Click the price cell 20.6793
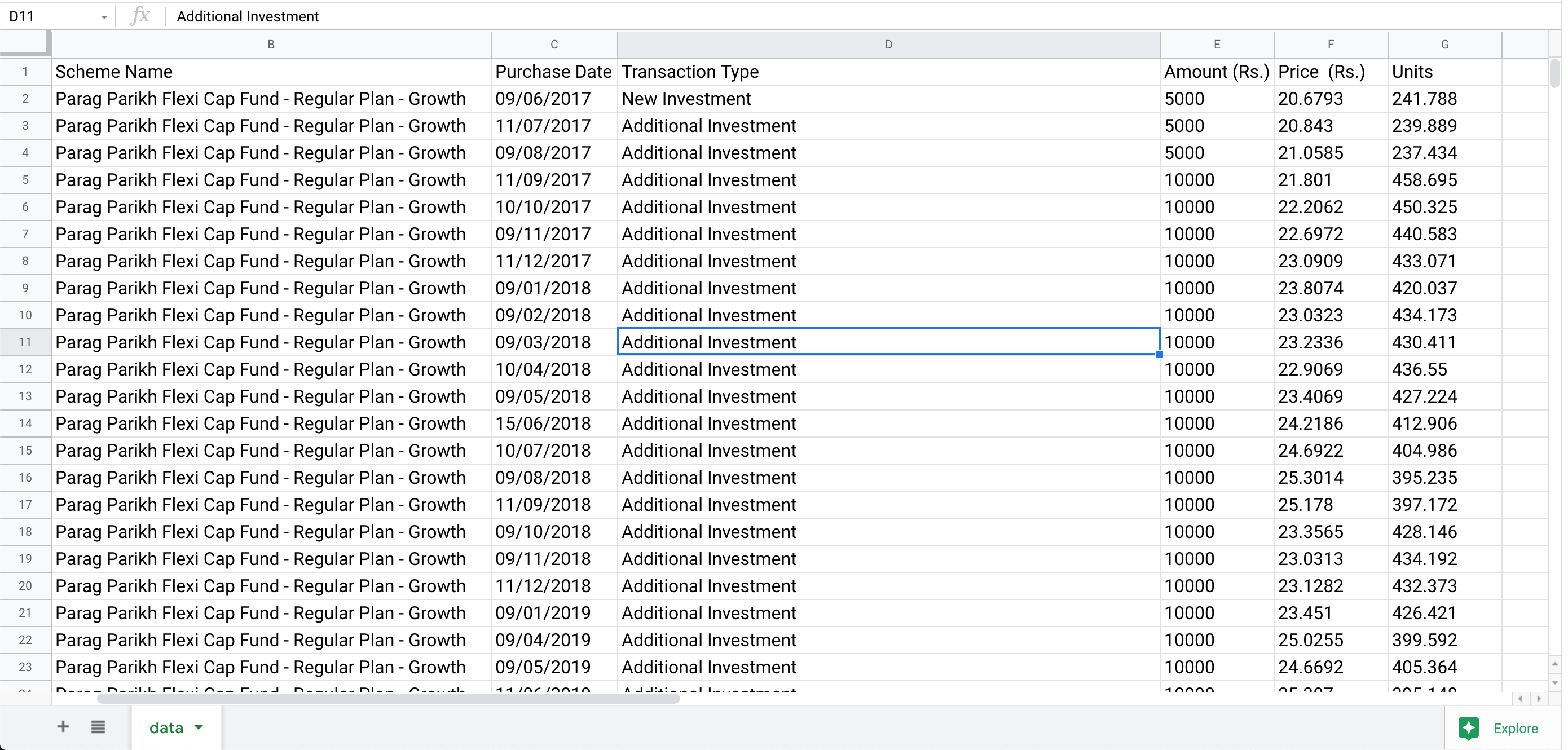 coord(1331,99)
